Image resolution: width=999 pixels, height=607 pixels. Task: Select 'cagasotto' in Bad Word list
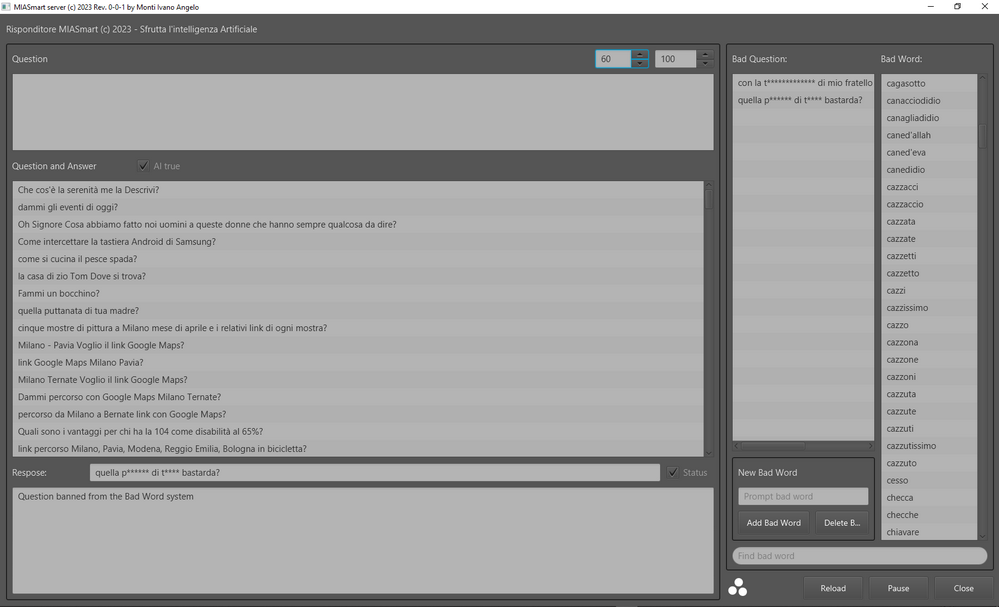coord(929,83)
